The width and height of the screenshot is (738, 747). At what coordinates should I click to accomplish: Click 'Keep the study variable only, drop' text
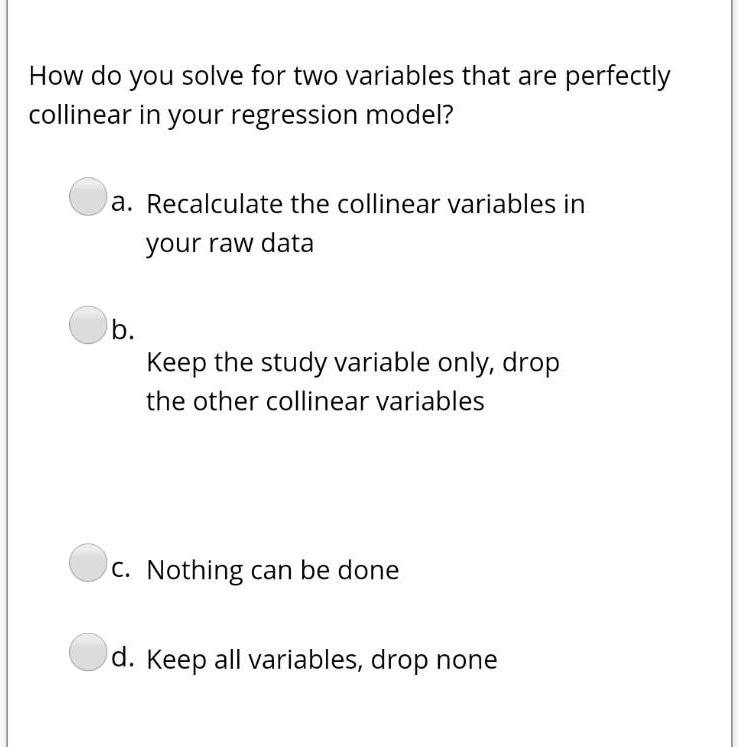coord(353,363)
